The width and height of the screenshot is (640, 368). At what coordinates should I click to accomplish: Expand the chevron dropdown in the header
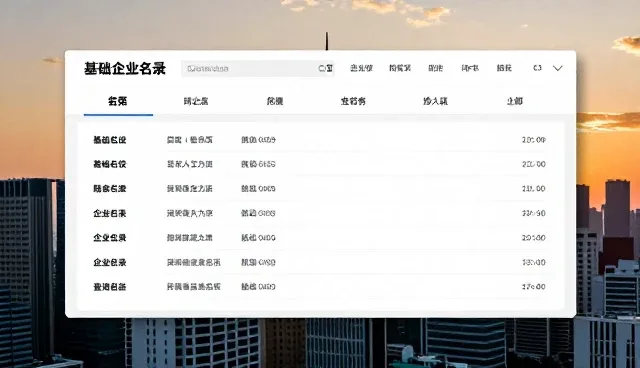tap(558, 68)
